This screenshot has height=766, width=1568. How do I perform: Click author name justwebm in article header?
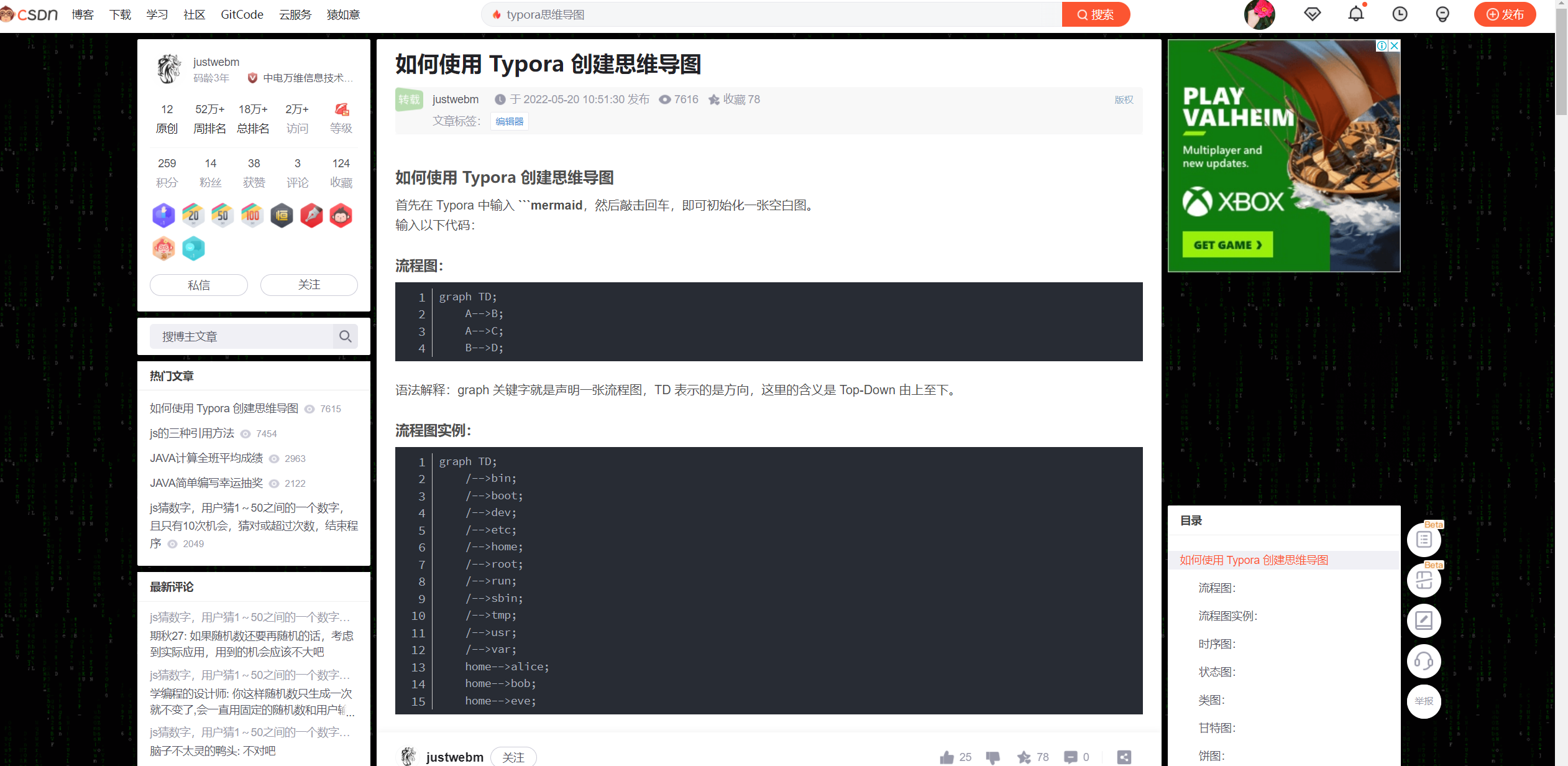[x=456, y=99]
